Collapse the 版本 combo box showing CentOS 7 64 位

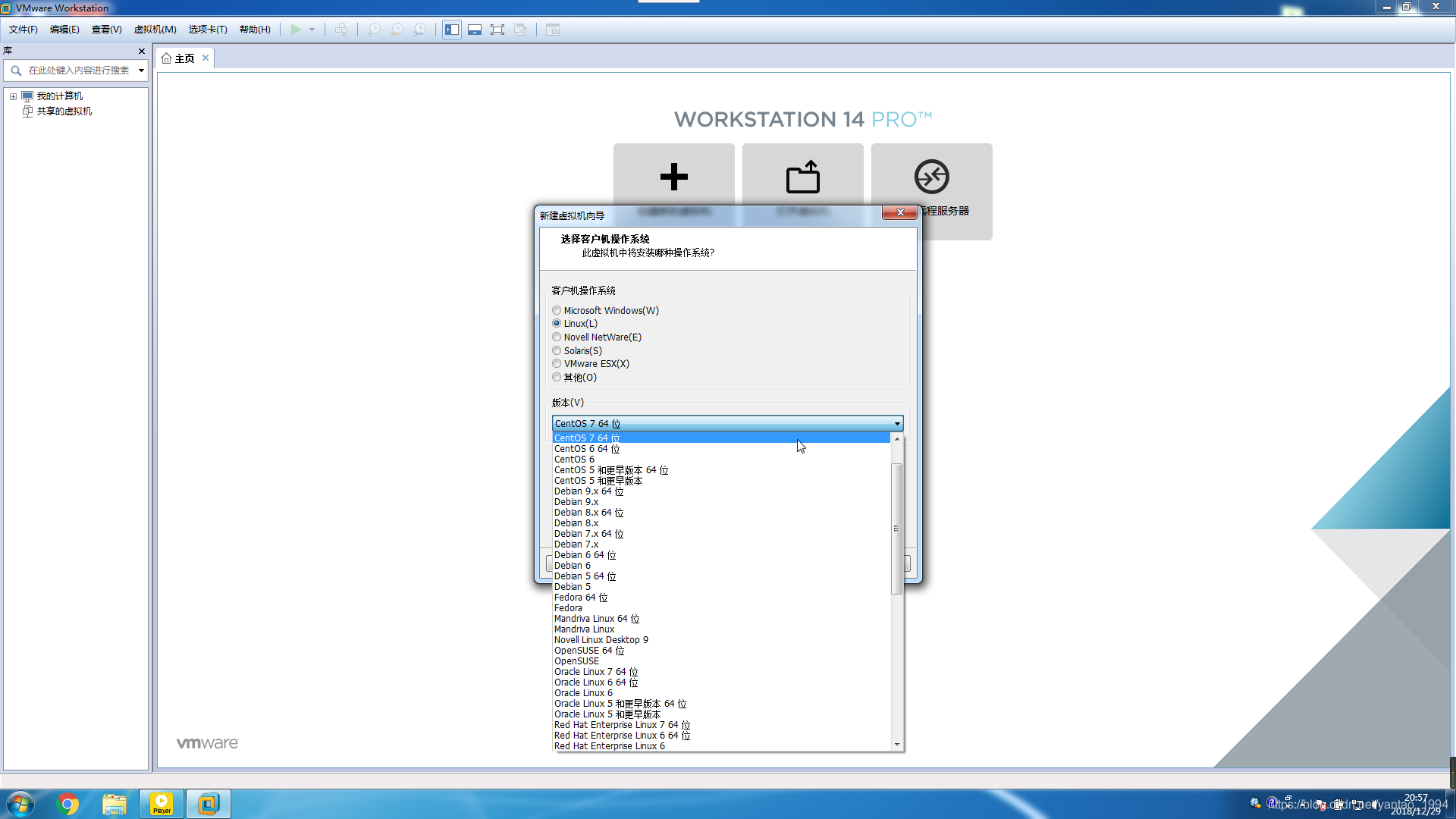pos(727,423)
